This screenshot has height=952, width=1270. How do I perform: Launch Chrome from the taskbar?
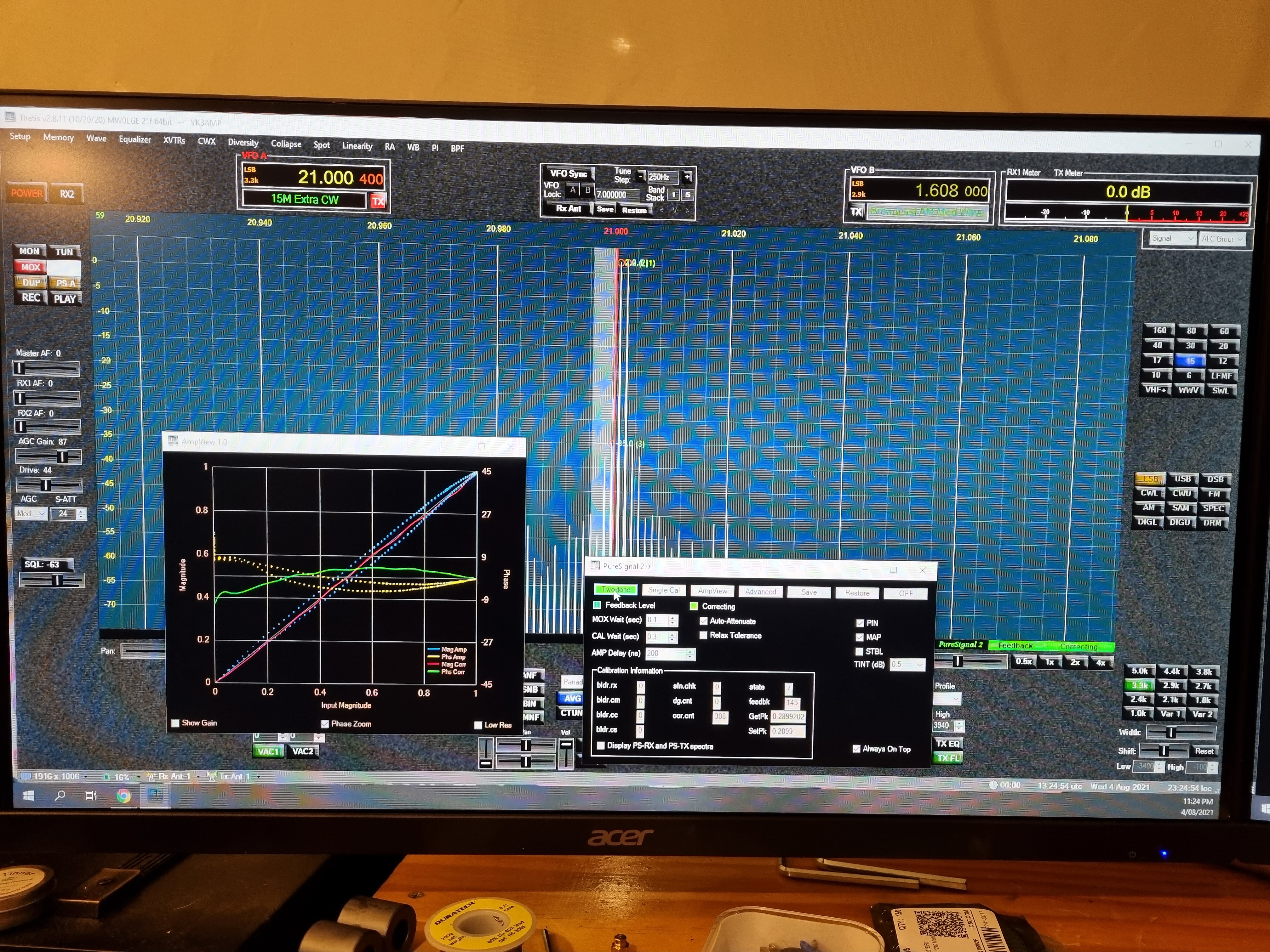(x=123, y=796)
